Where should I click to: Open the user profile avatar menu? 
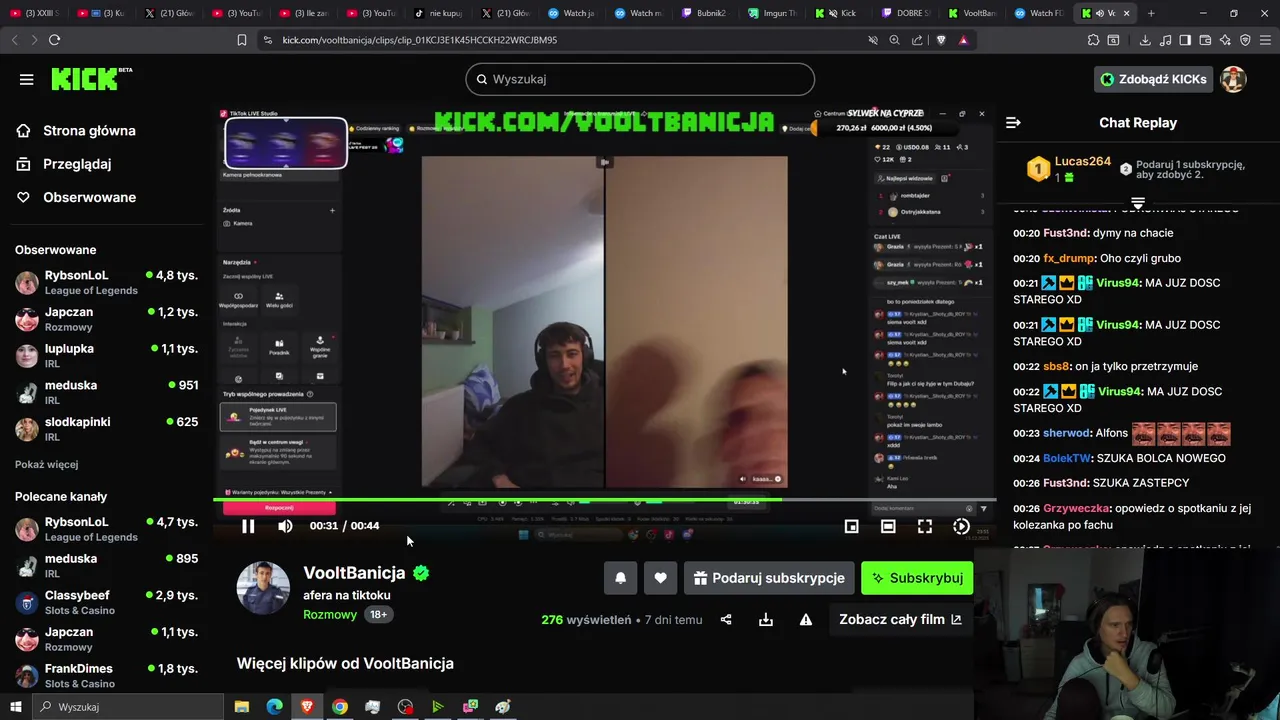tap(1233, 79)
